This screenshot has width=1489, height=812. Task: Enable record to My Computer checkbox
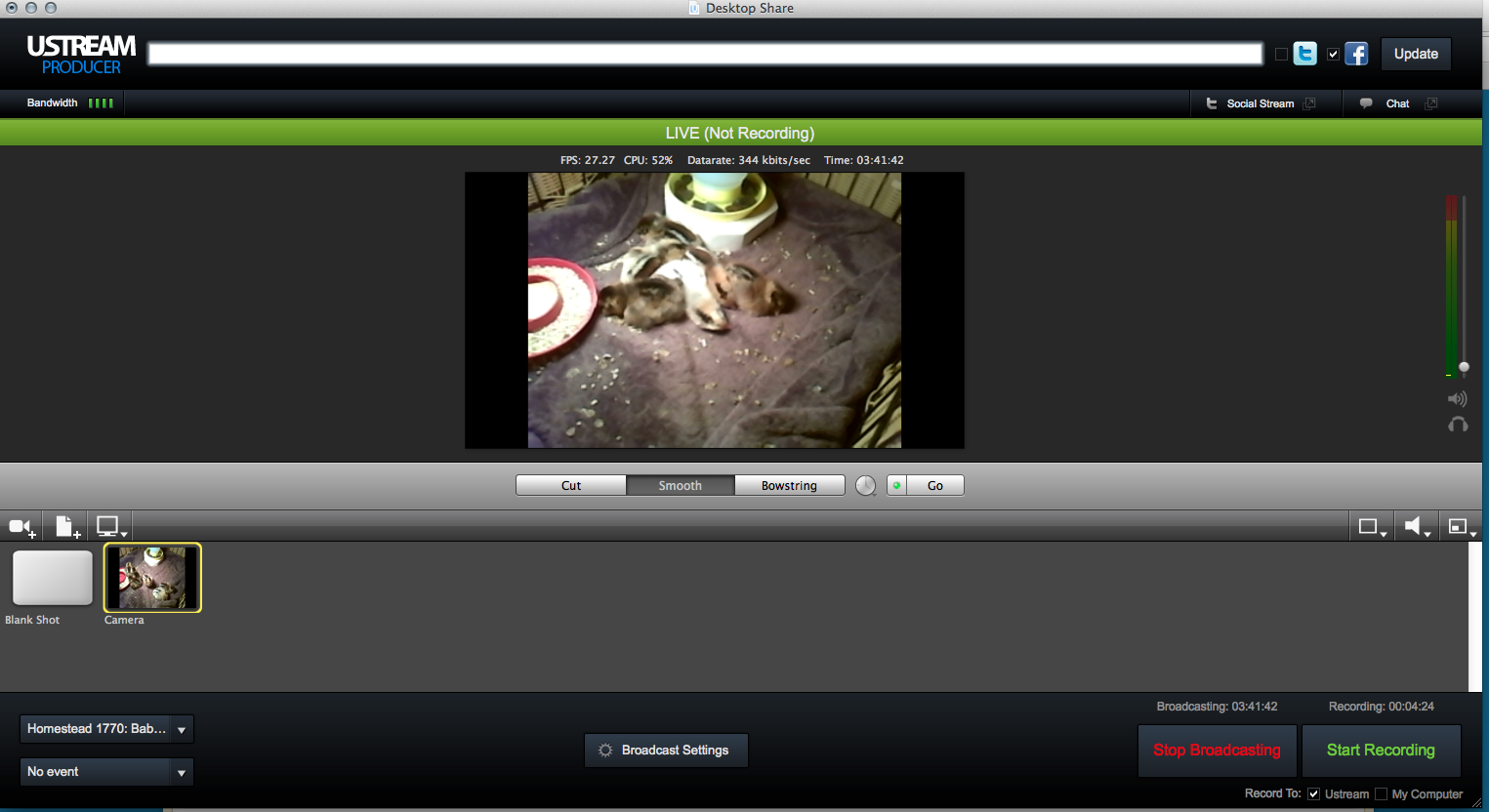pos(1381,794)
